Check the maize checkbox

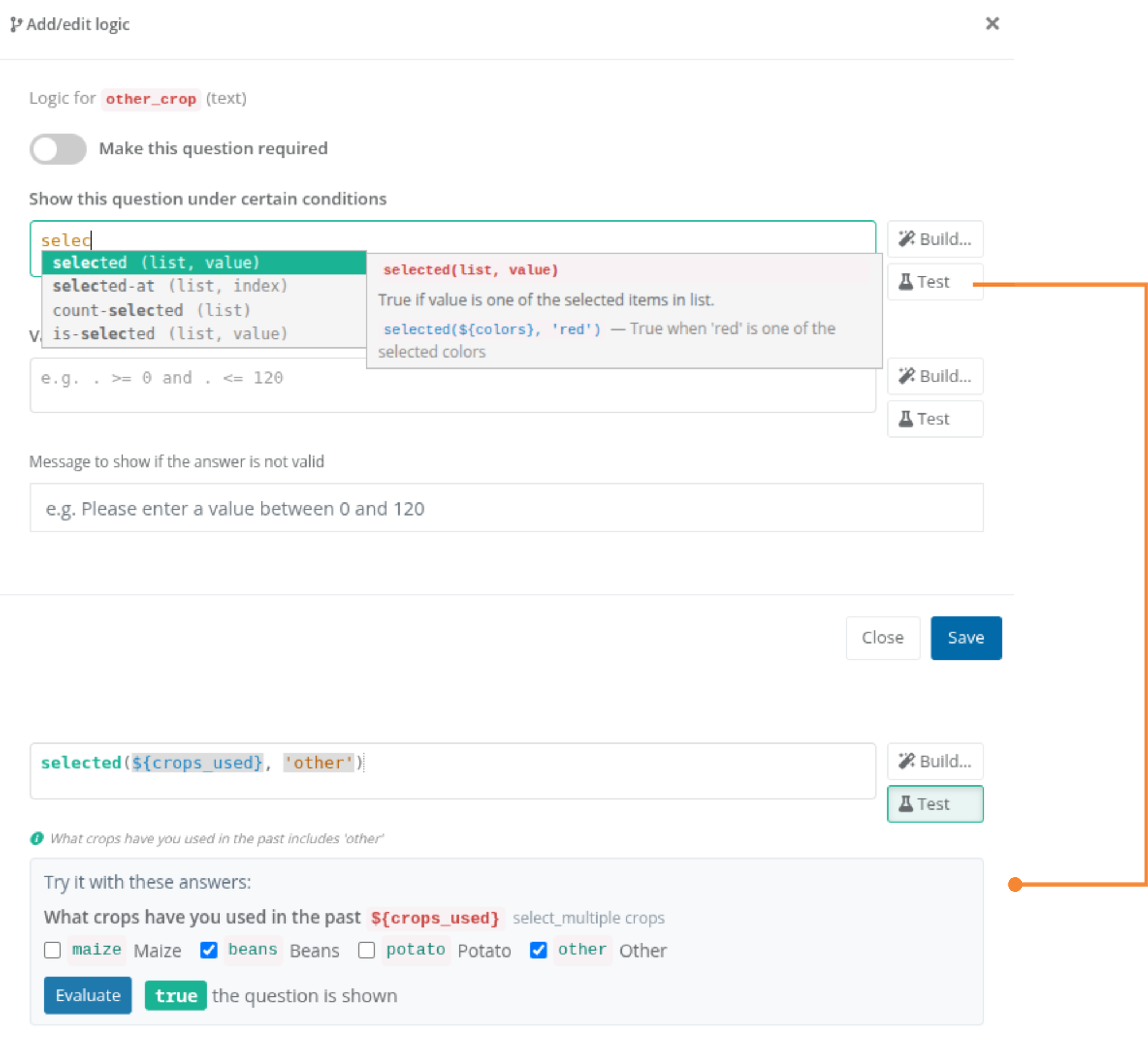52,950
